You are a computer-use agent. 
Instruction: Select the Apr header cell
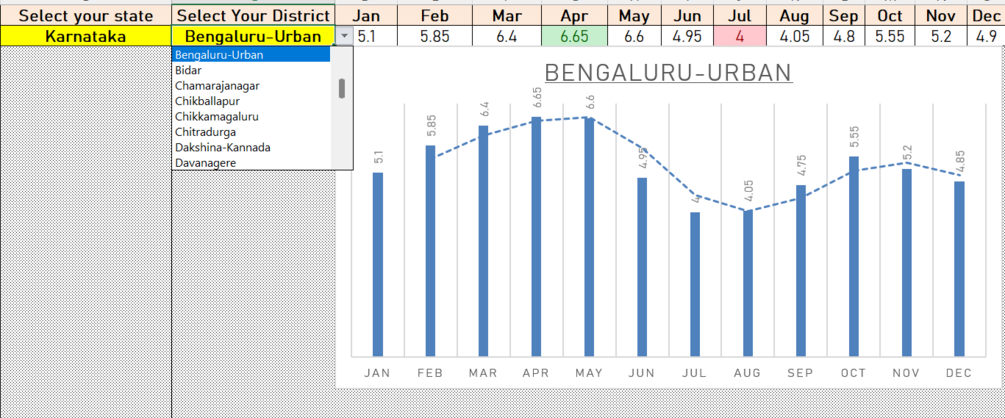pyautogui.click(x=574, y=16)
